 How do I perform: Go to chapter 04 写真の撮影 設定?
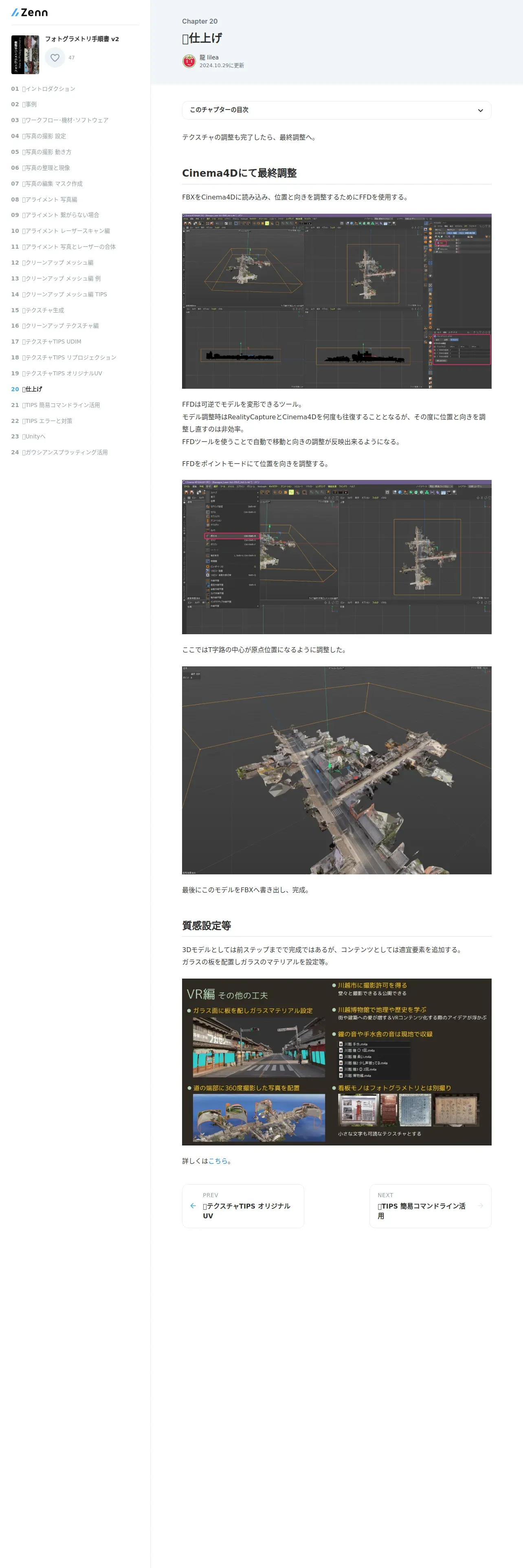[x=38, y=136]
